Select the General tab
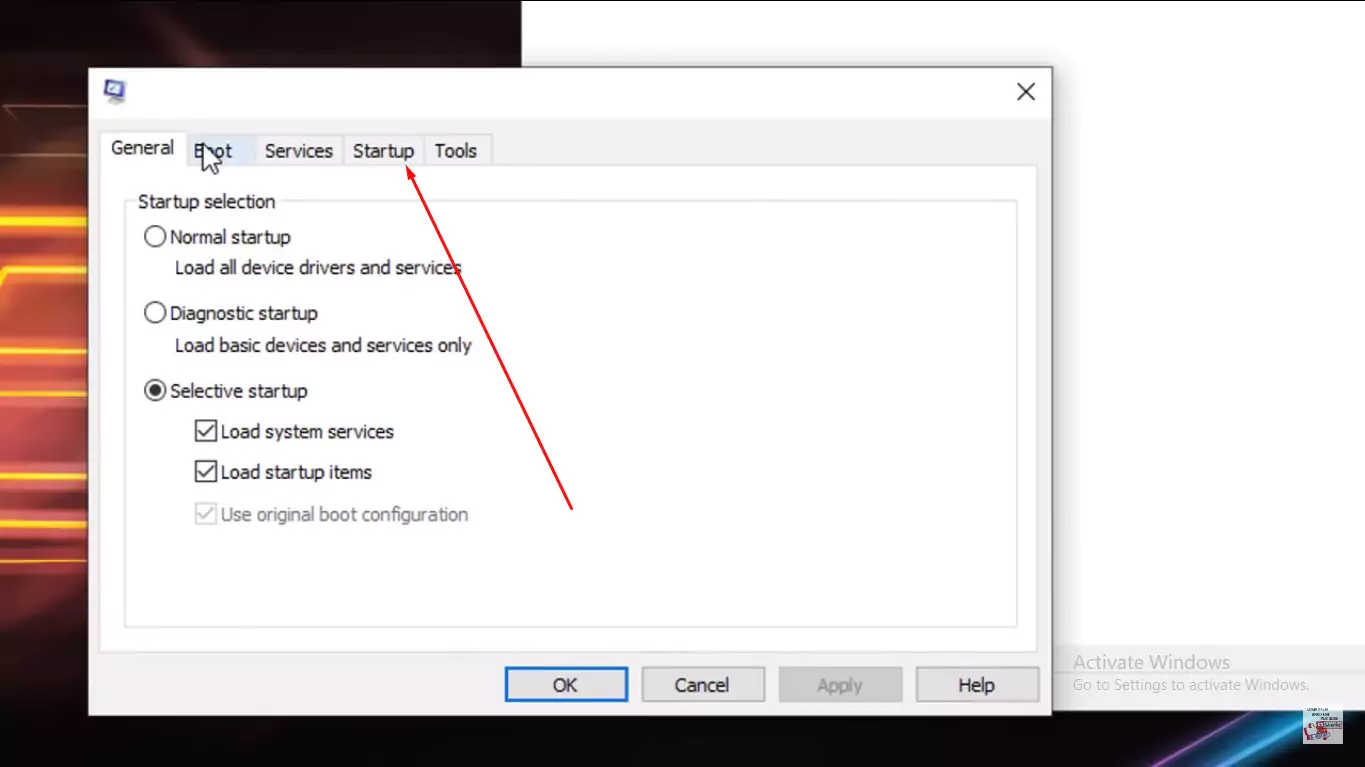The height and width of the screenshot is (767, 1365). (x=142, y=148)
